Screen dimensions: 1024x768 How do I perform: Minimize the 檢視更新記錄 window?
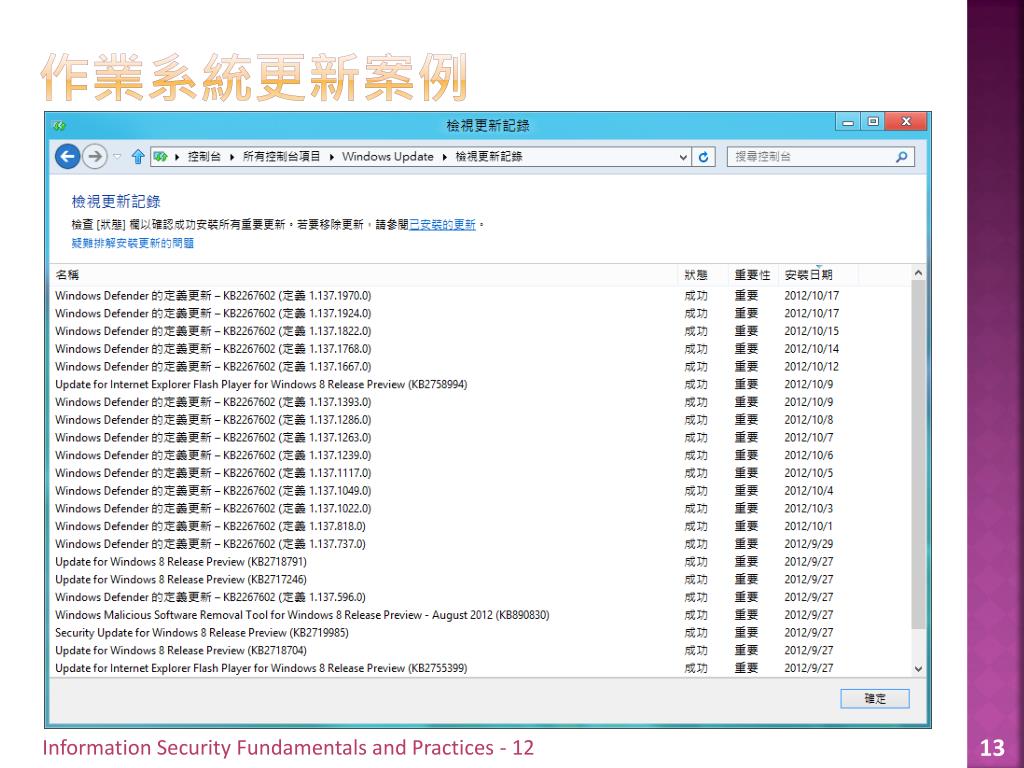pos(848,122)
